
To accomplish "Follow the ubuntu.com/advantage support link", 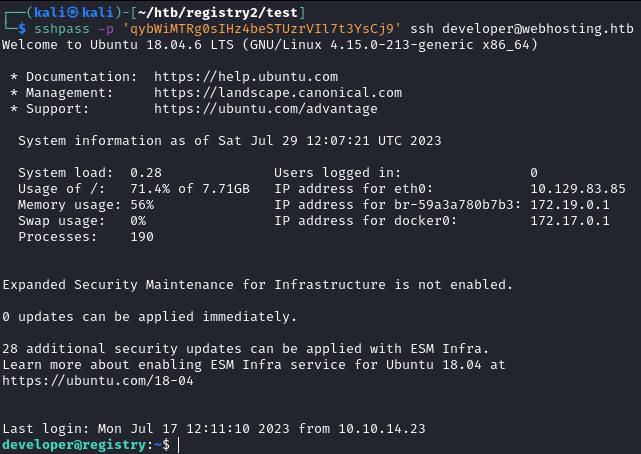I will point(266,109).
